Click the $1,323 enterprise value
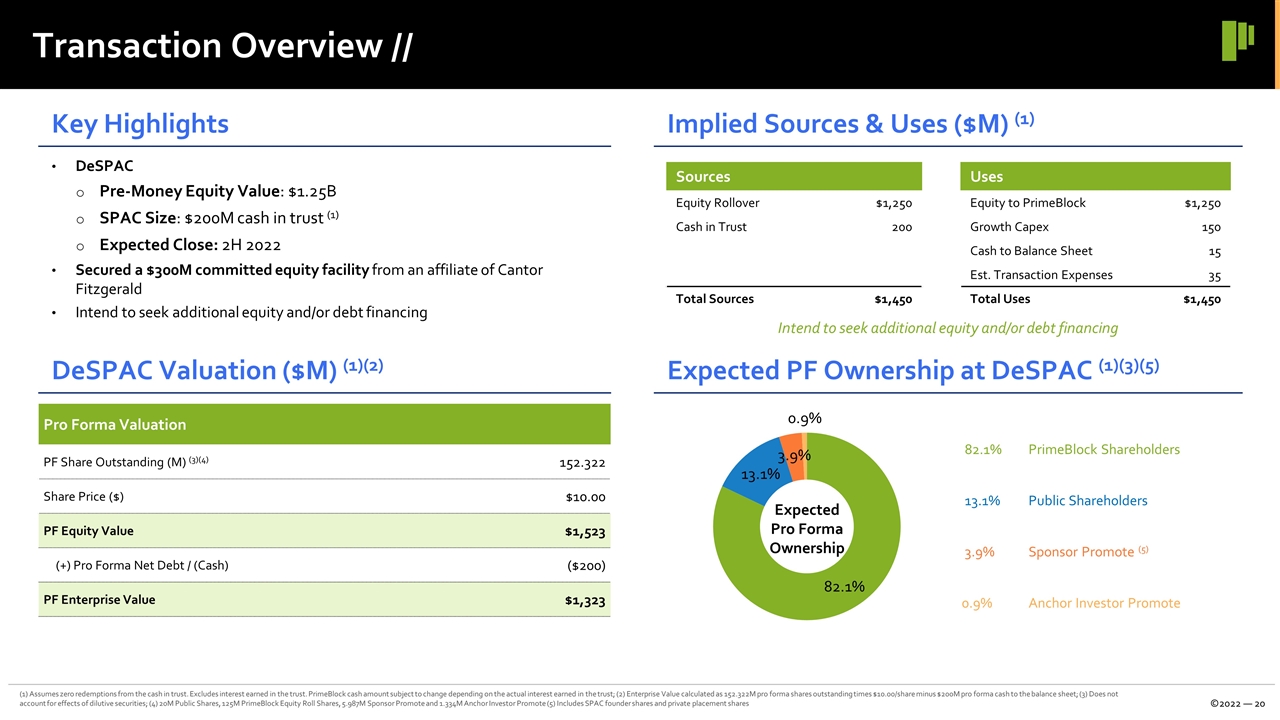This screenshot has width=1280, height=720. click(585, 601)
